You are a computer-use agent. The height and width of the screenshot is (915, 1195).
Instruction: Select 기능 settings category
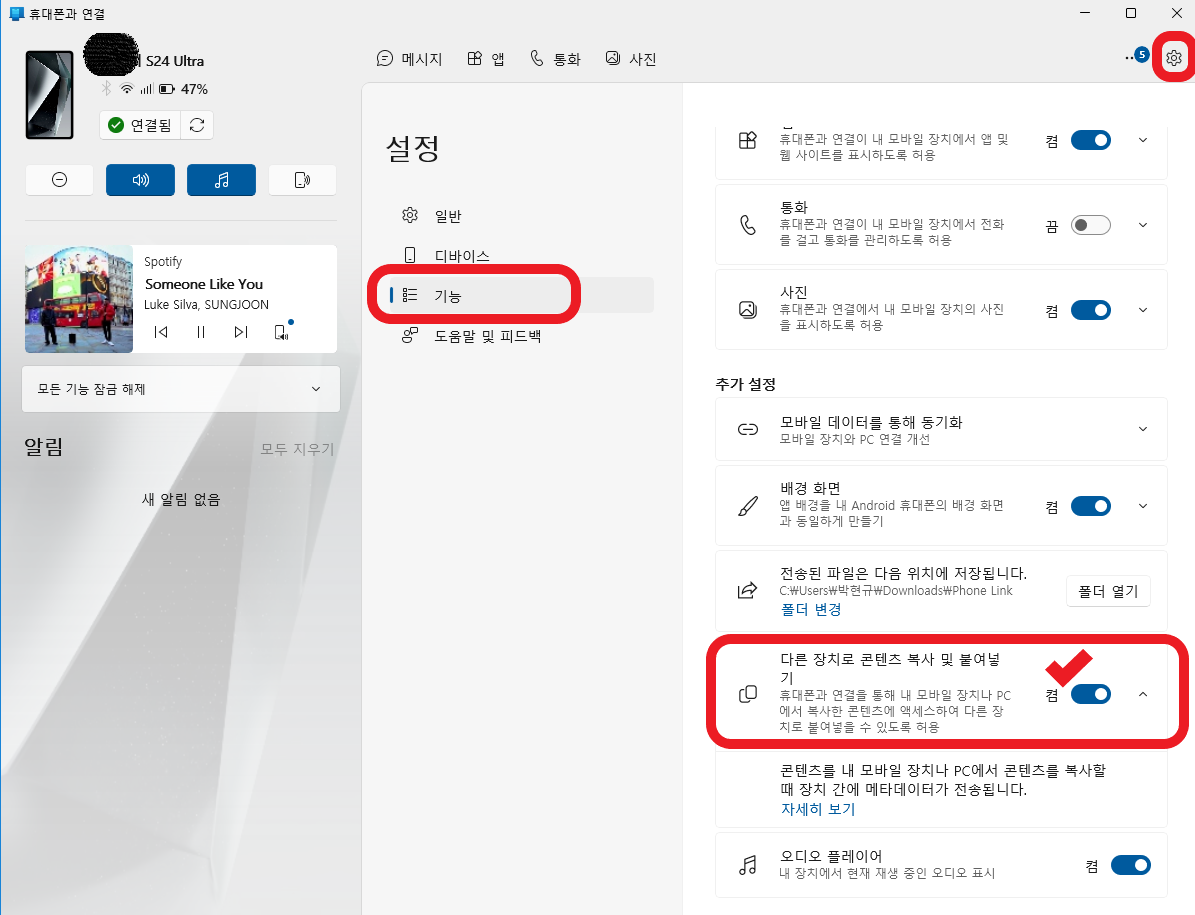(x=521, y=295)
